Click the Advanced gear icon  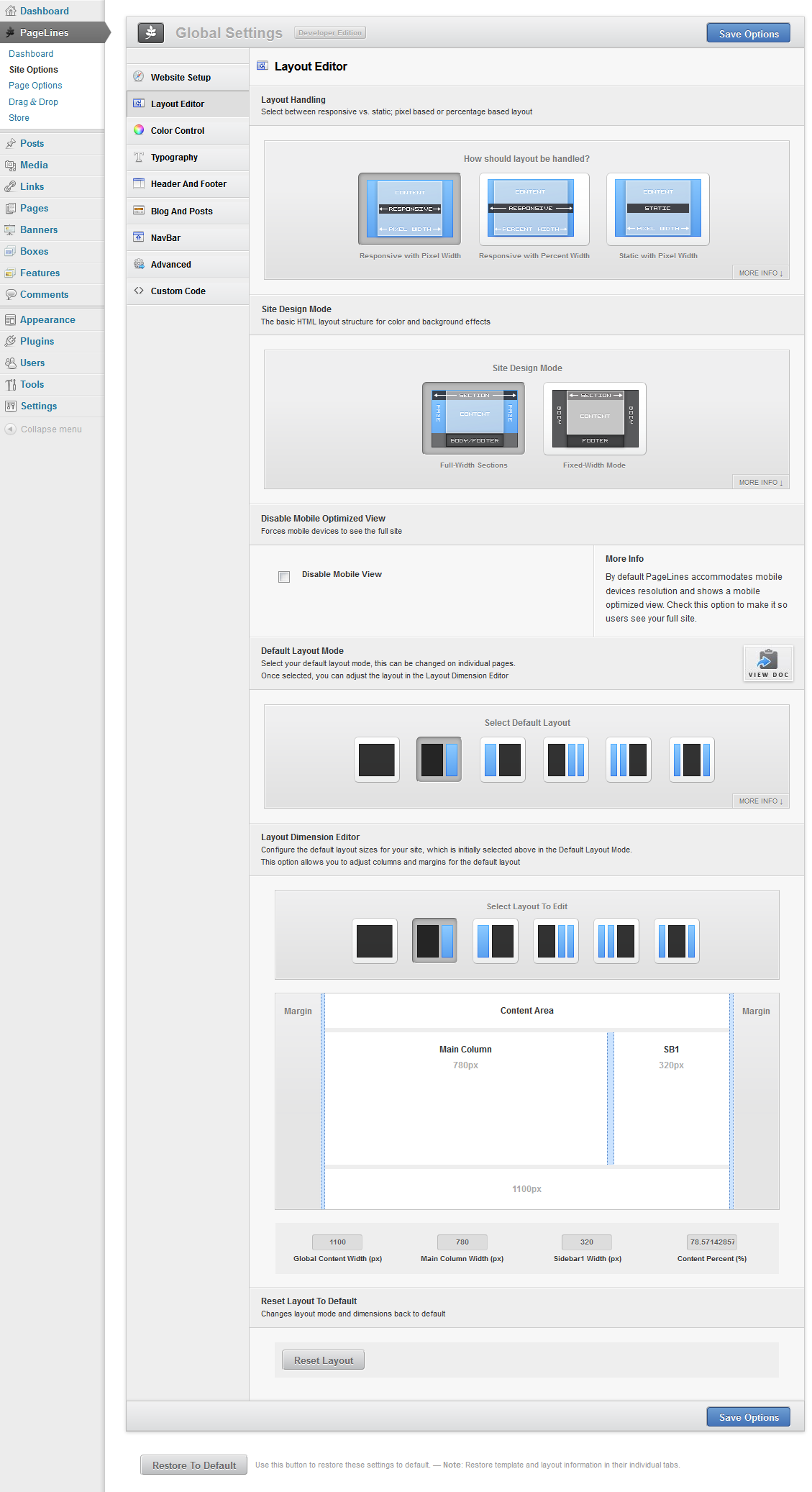[x=139, y=264]
